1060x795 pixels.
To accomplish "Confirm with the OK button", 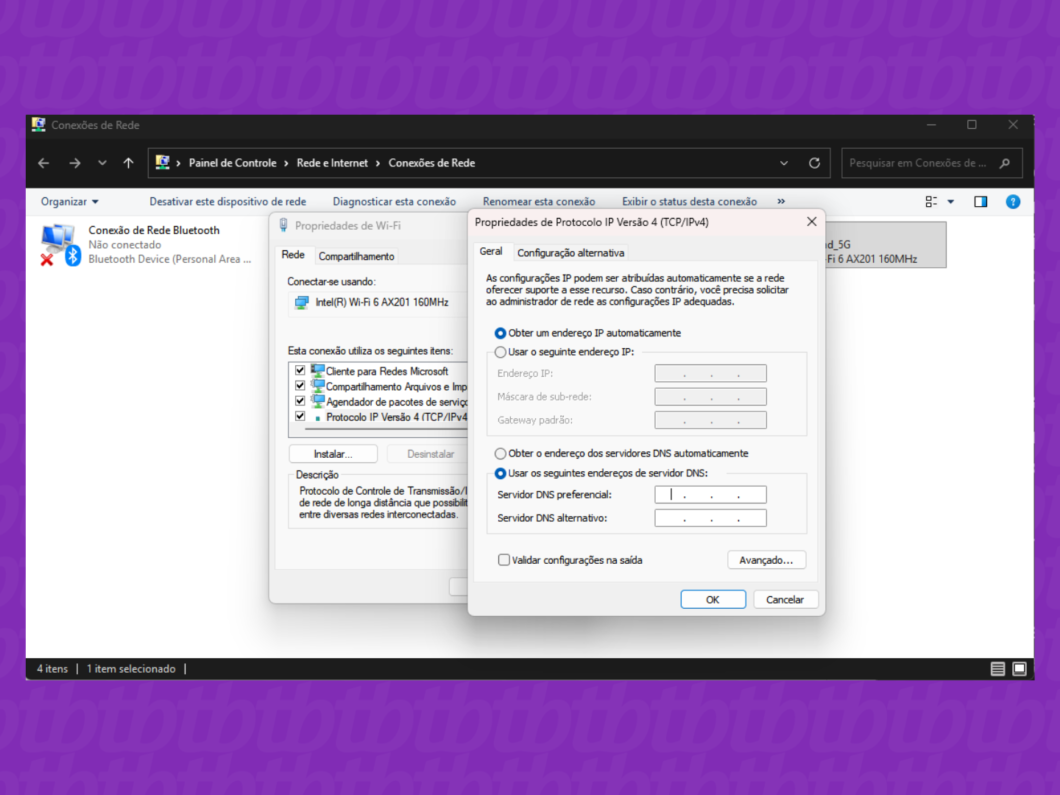I will coord(713,600).
